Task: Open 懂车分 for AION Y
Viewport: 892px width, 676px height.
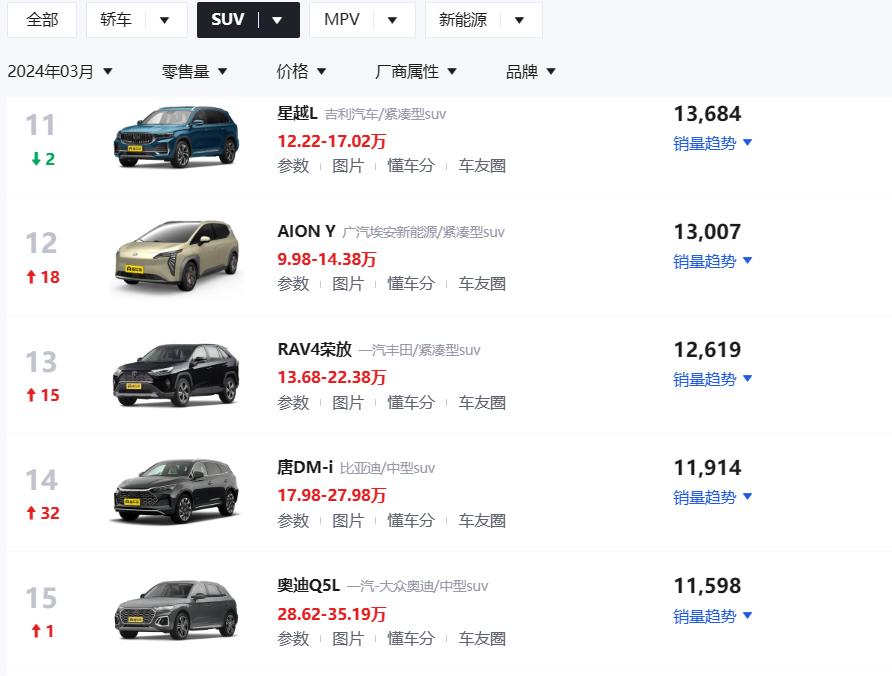Action: click(x=411, y=284)
